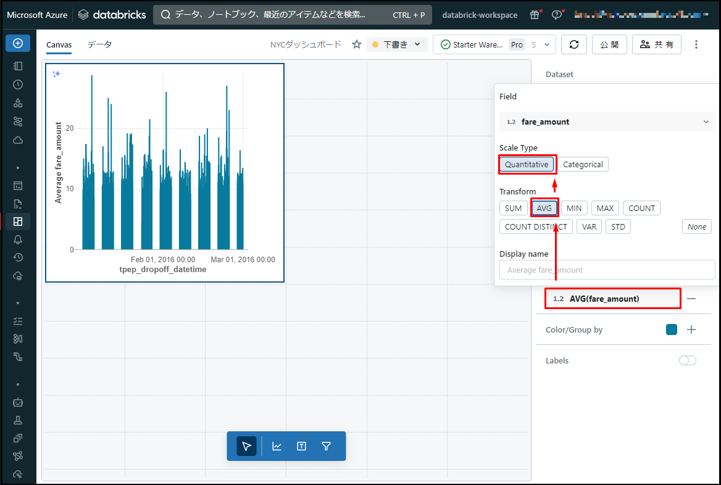
Task: Click the refresh dashboard icon
Action: tap(573, 45)
